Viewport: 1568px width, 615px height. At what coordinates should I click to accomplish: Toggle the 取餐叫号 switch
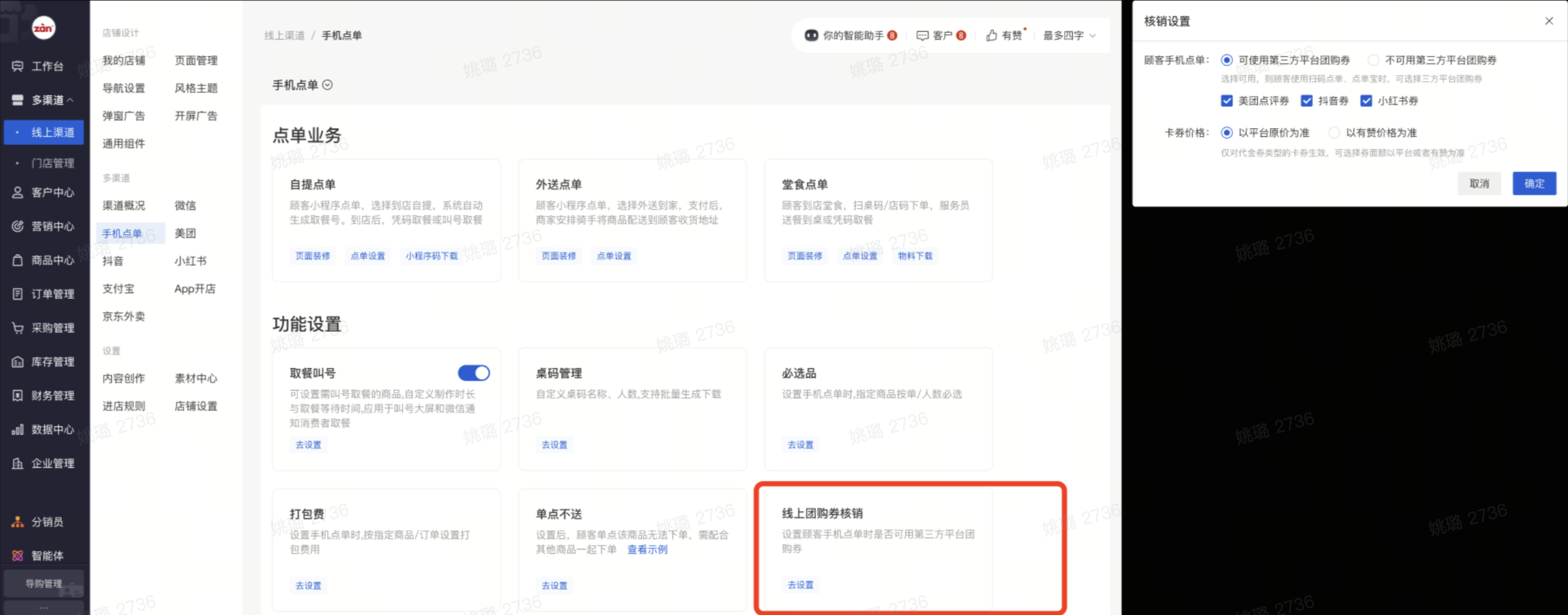[473, 373]
